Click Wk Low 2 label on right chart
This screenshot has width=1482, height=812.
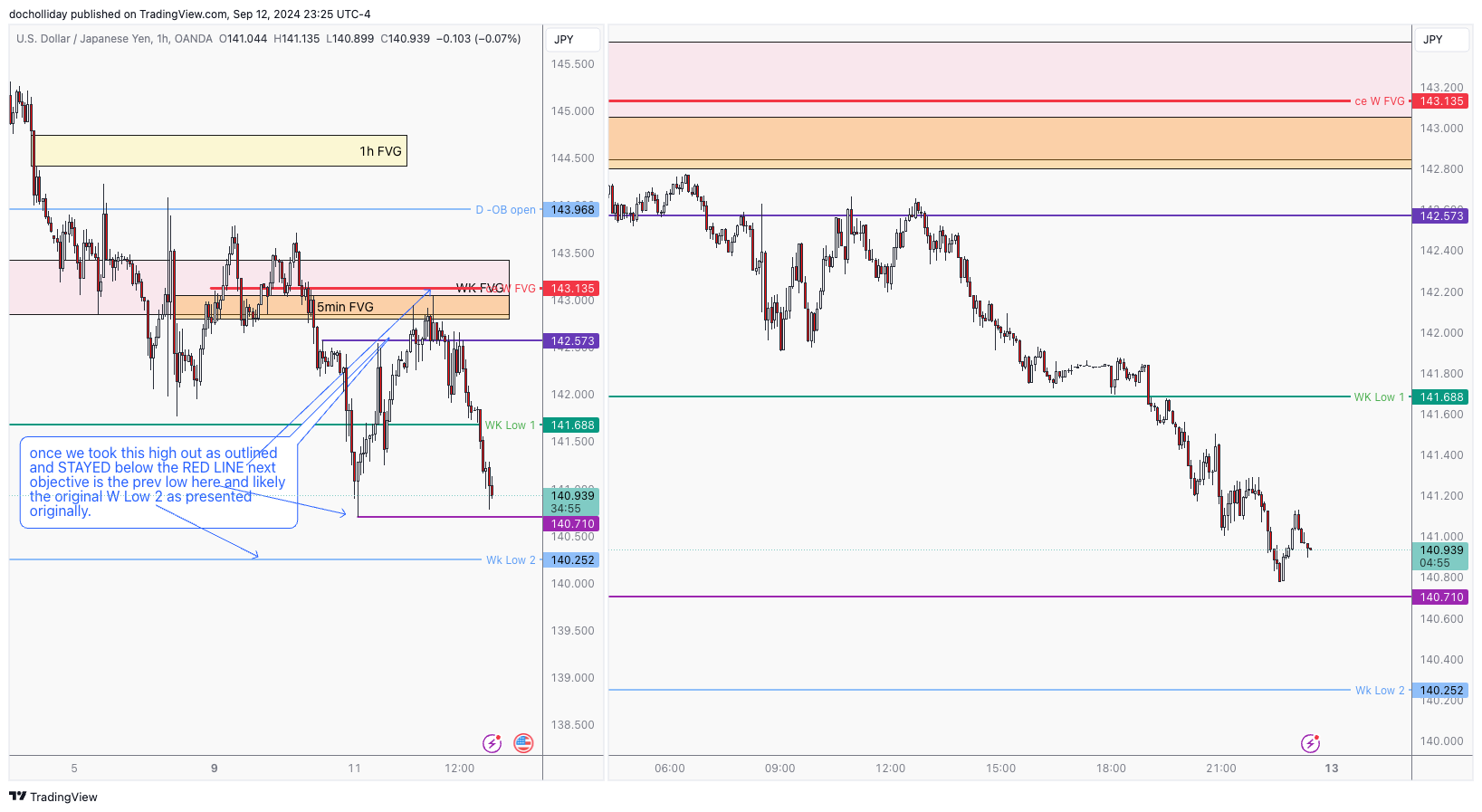pos(1380,691)
